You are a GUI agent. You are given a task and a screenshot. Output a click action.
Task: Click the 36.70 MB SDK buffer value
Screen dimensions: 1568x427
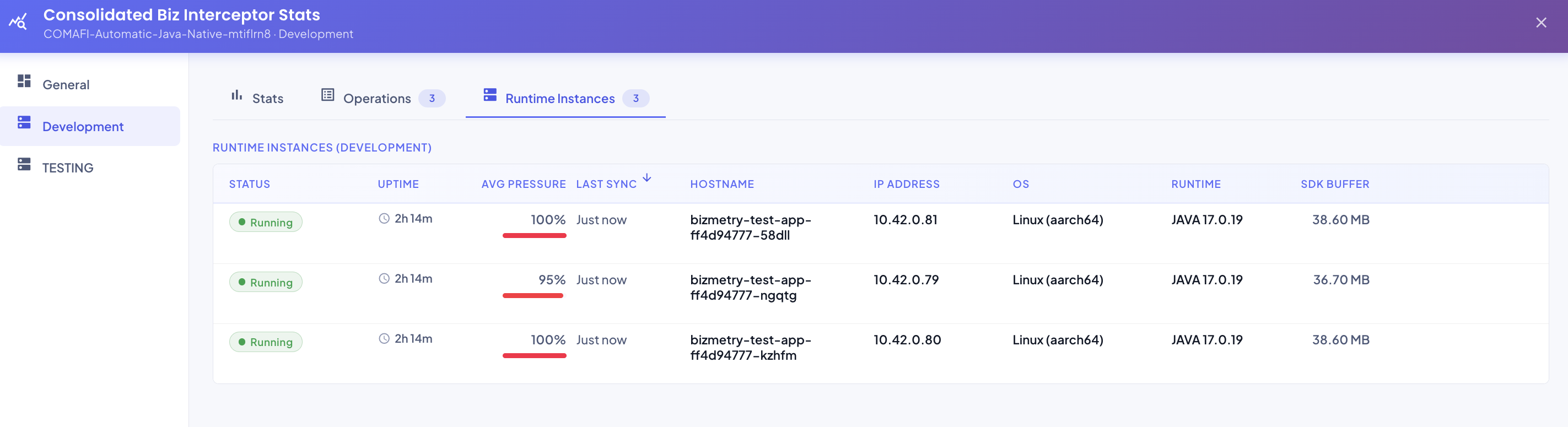(x=1341, y=280)
